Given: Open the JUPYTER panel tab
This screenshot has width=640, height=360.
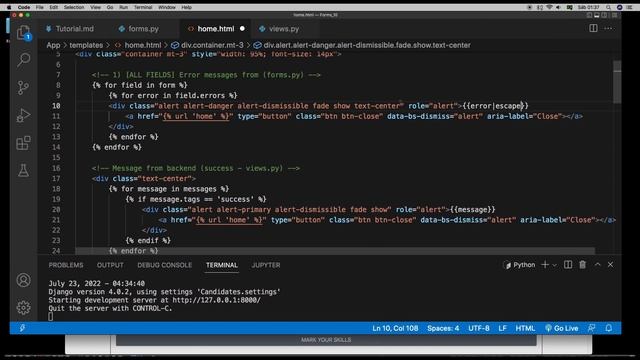Looking at the screenshot, I should (266, 265).
